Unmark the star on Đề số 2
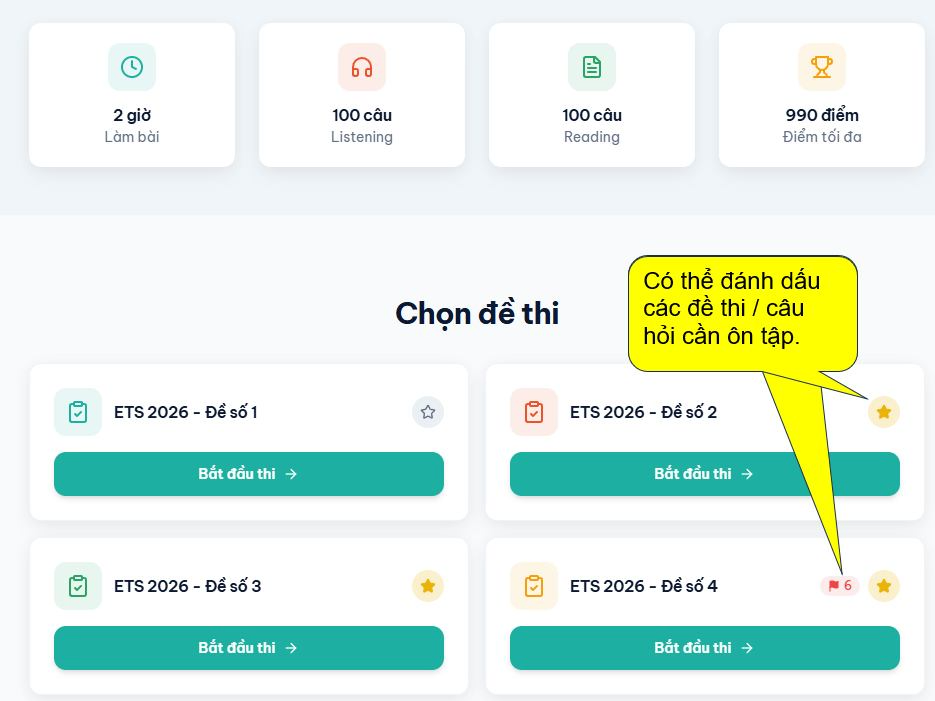Viewport: 935px width, 701px height. pos(884,412)
